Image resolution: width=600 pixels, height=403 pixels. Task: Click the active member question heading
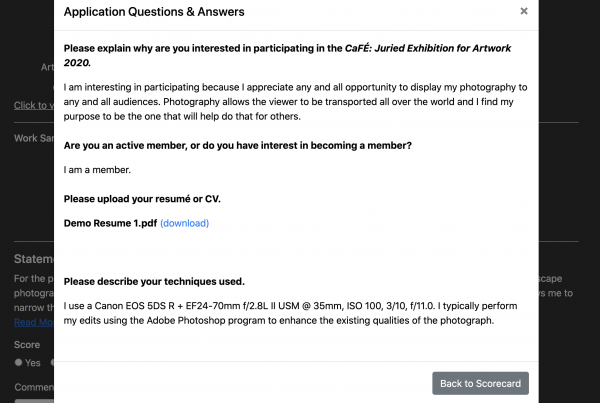(238, 145)
